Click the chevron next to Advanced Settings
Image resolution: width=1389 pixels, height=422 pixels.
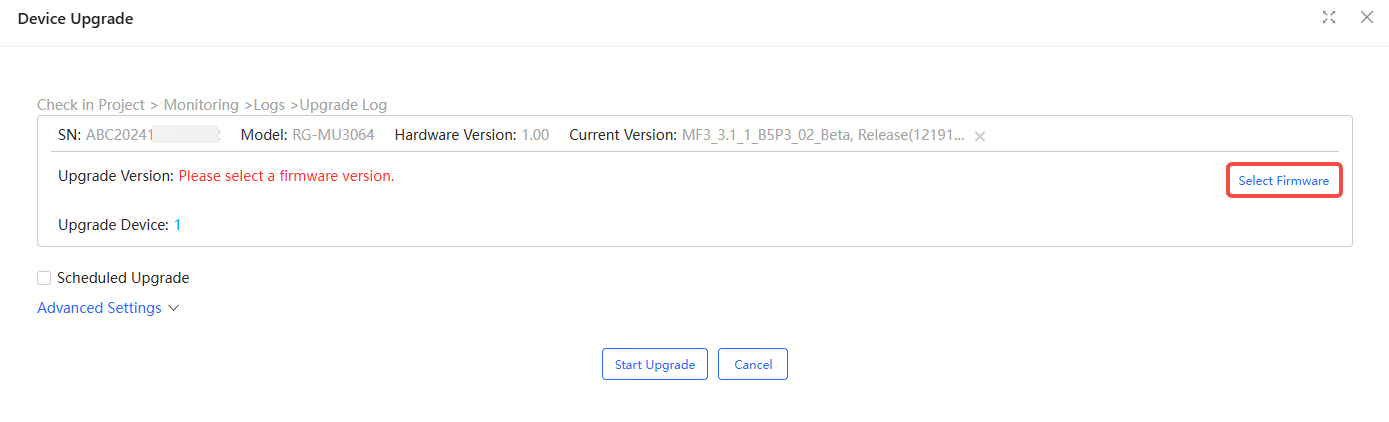click(x=174, y=308)
